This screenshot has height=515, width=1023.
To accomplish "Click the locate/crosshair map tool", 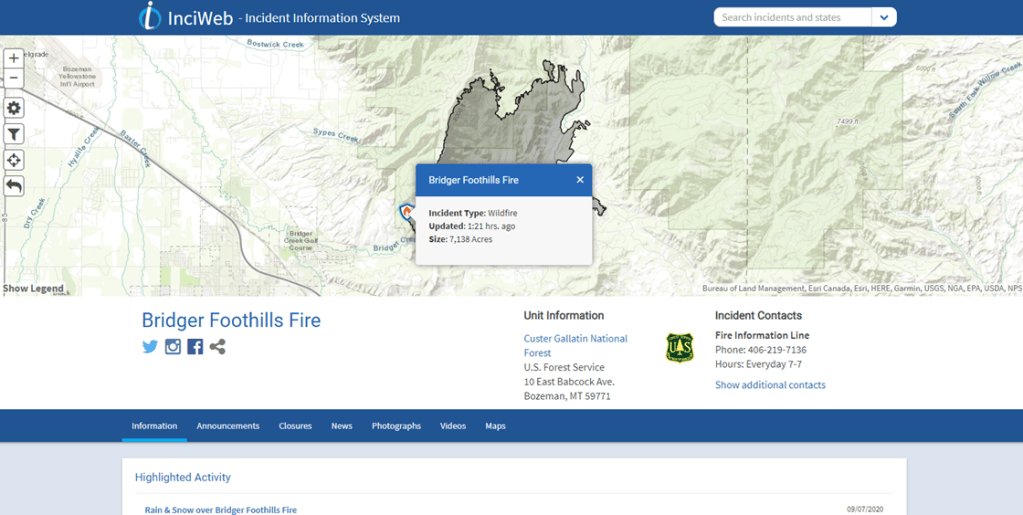I will [x=14, y=160].
